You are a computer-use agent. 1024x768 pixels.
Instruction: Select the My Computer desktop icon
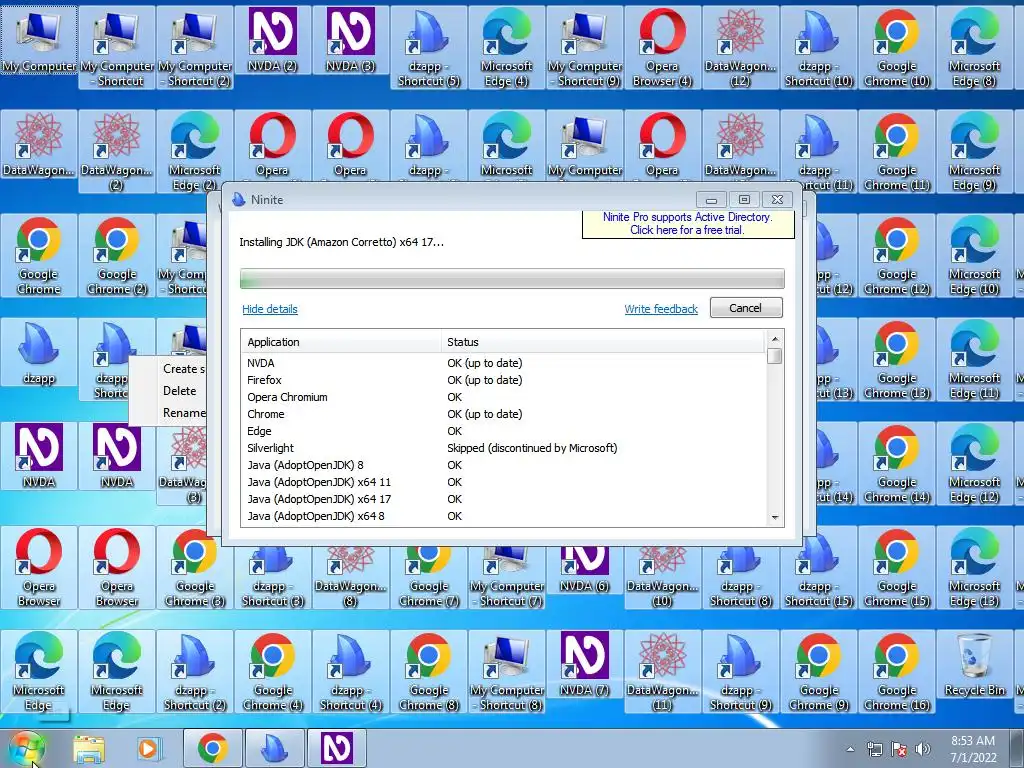click(x=39, y=40)
